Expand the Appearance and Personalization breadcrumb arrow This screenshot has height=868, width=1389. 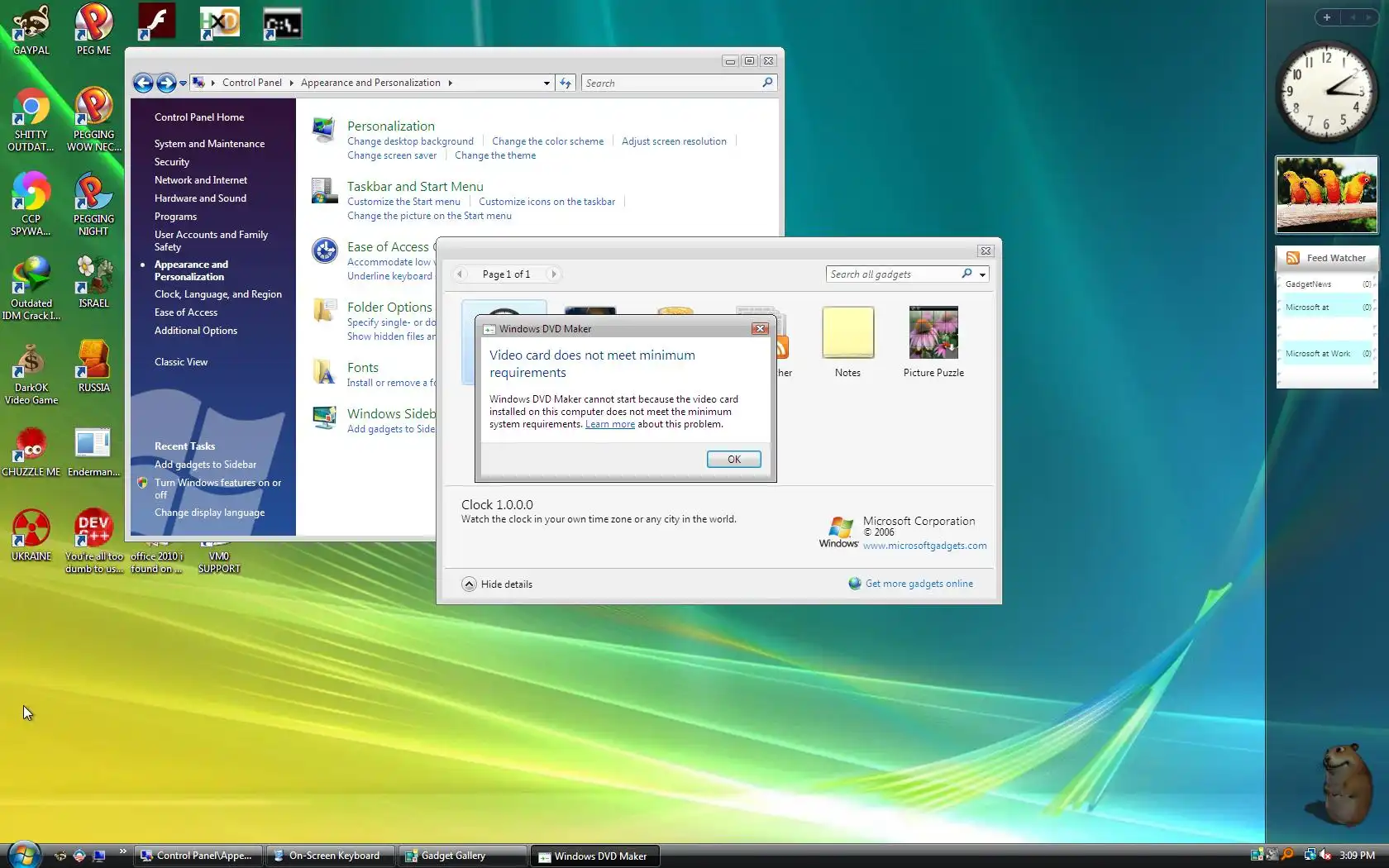pyautogui.click(x=451, y=83)
